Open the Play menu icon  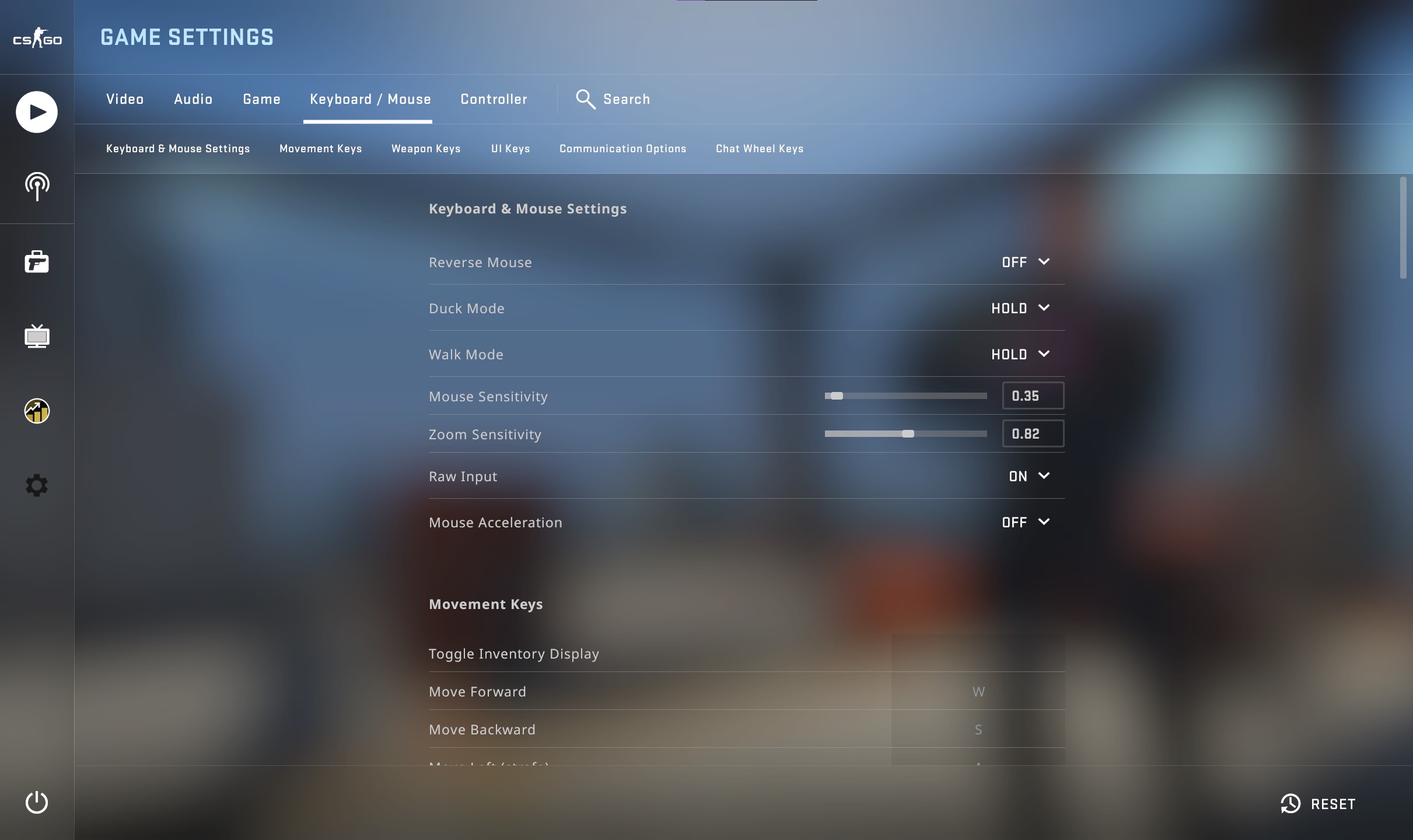[x=37, y=112]
